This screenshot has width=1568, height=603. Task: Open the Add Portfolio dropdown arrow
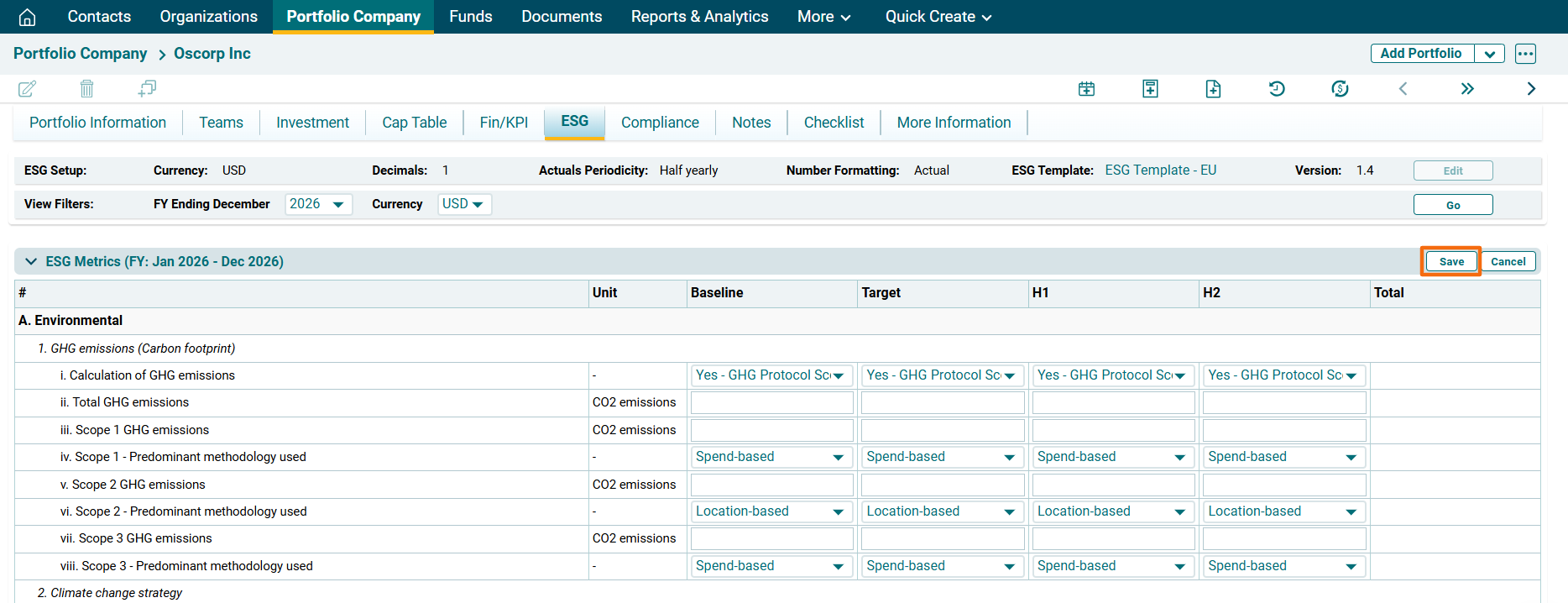pos(1489,54)
